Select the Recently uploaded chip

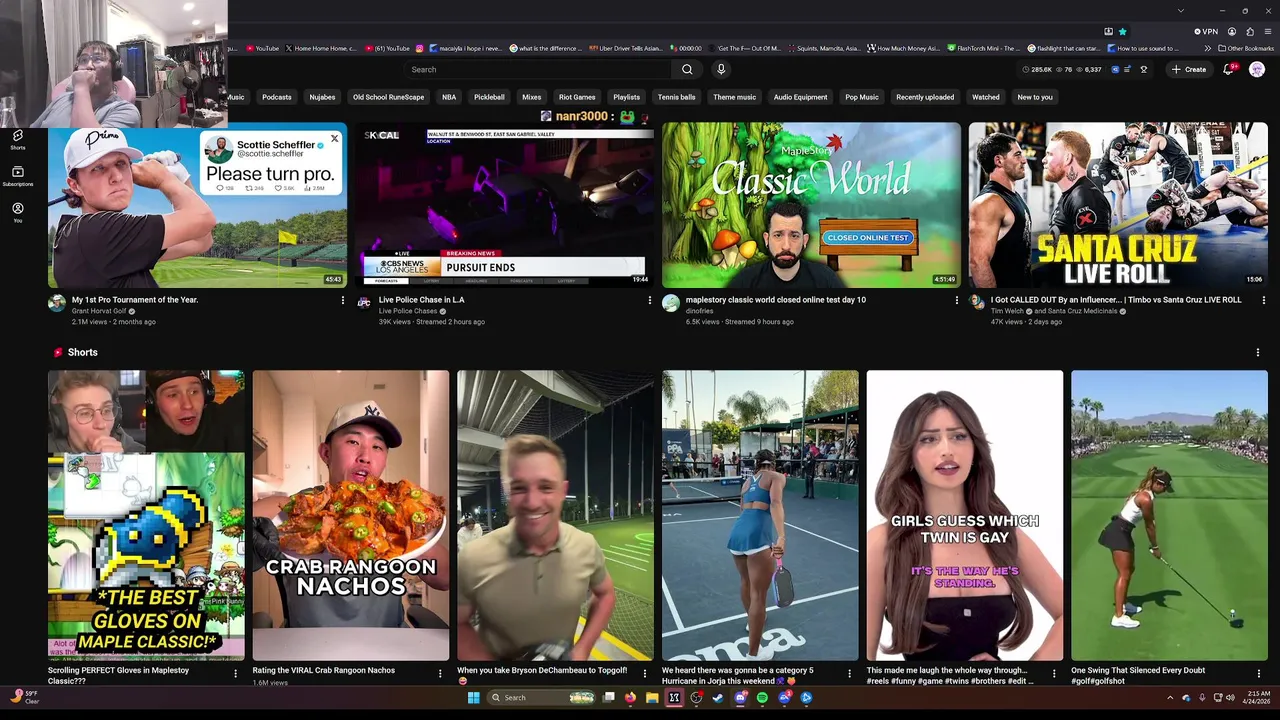pos(925,97)
